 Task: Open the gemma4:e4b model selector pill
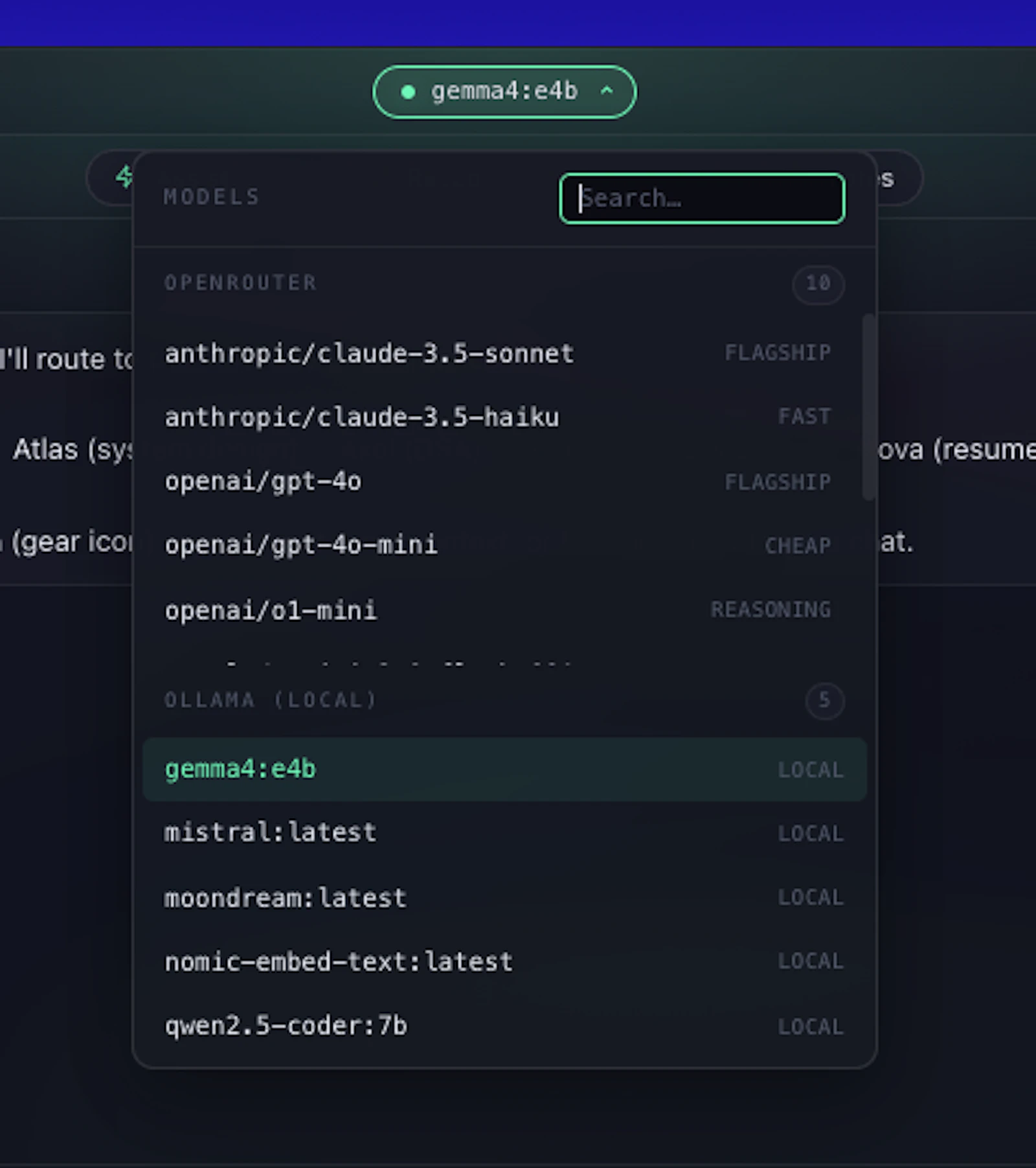click(x=504, y=91)
